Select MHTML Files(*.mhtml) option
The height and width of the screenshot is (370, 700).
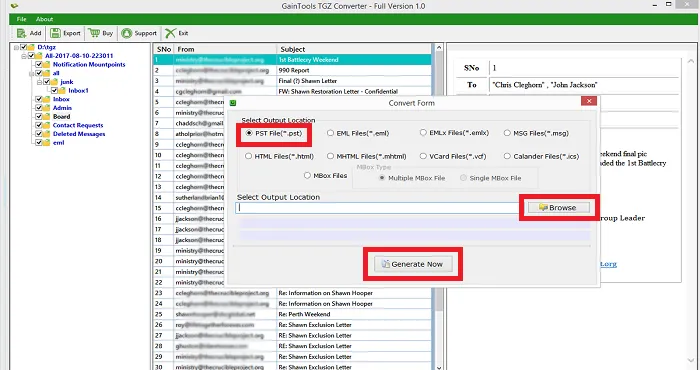click(x=330, y=156)
